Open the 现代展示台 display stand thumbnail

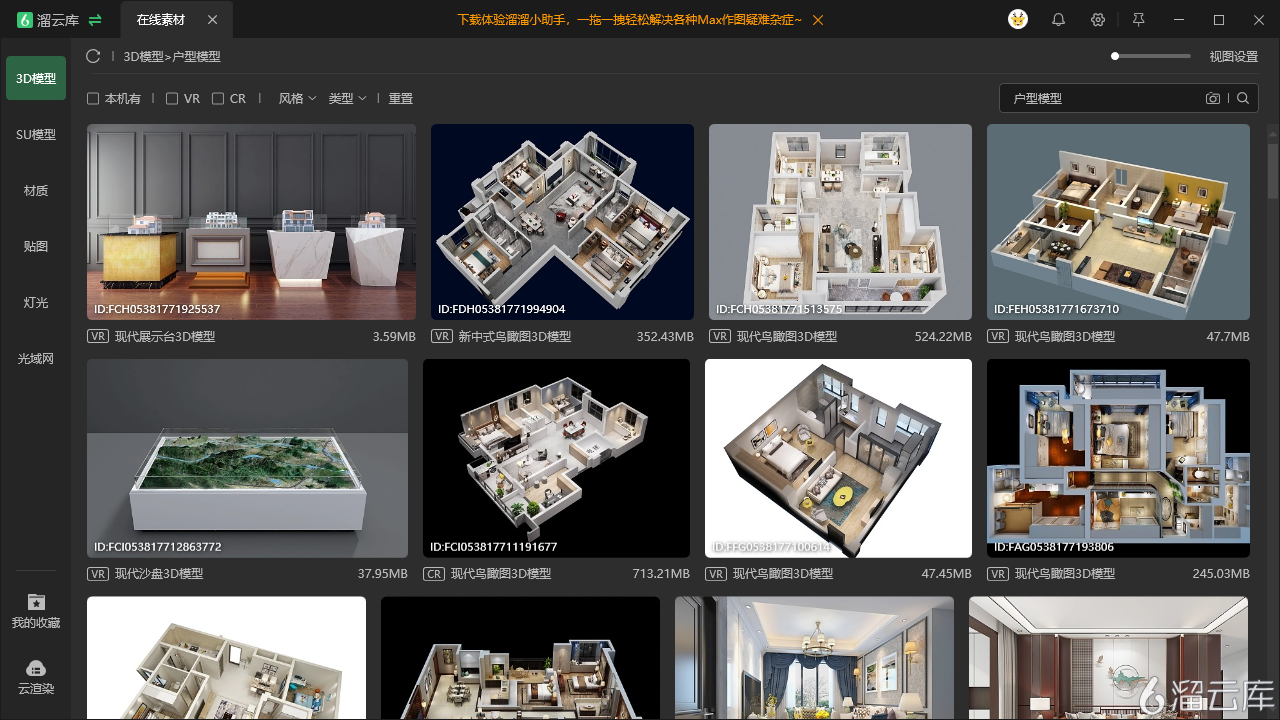pyautogui.click(x=251, y=222)
